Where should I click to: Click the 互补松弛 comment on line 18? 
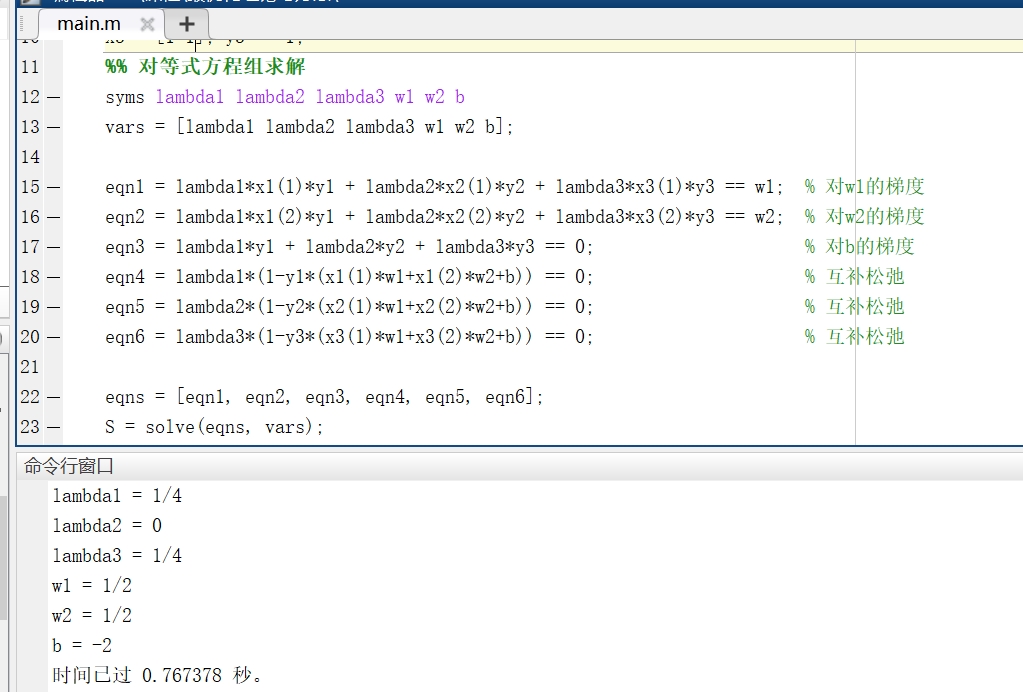pos(855,277)
